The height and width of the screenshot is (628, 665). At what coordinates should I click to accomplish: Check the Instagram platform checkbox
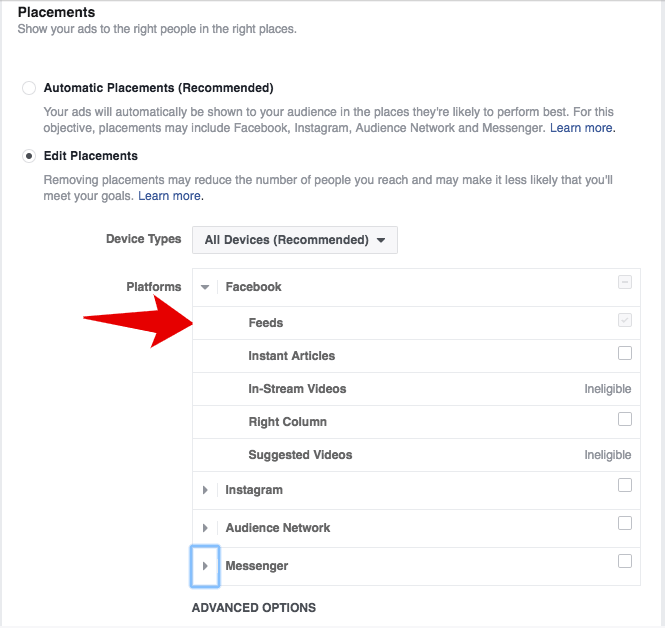pos(625,485)
